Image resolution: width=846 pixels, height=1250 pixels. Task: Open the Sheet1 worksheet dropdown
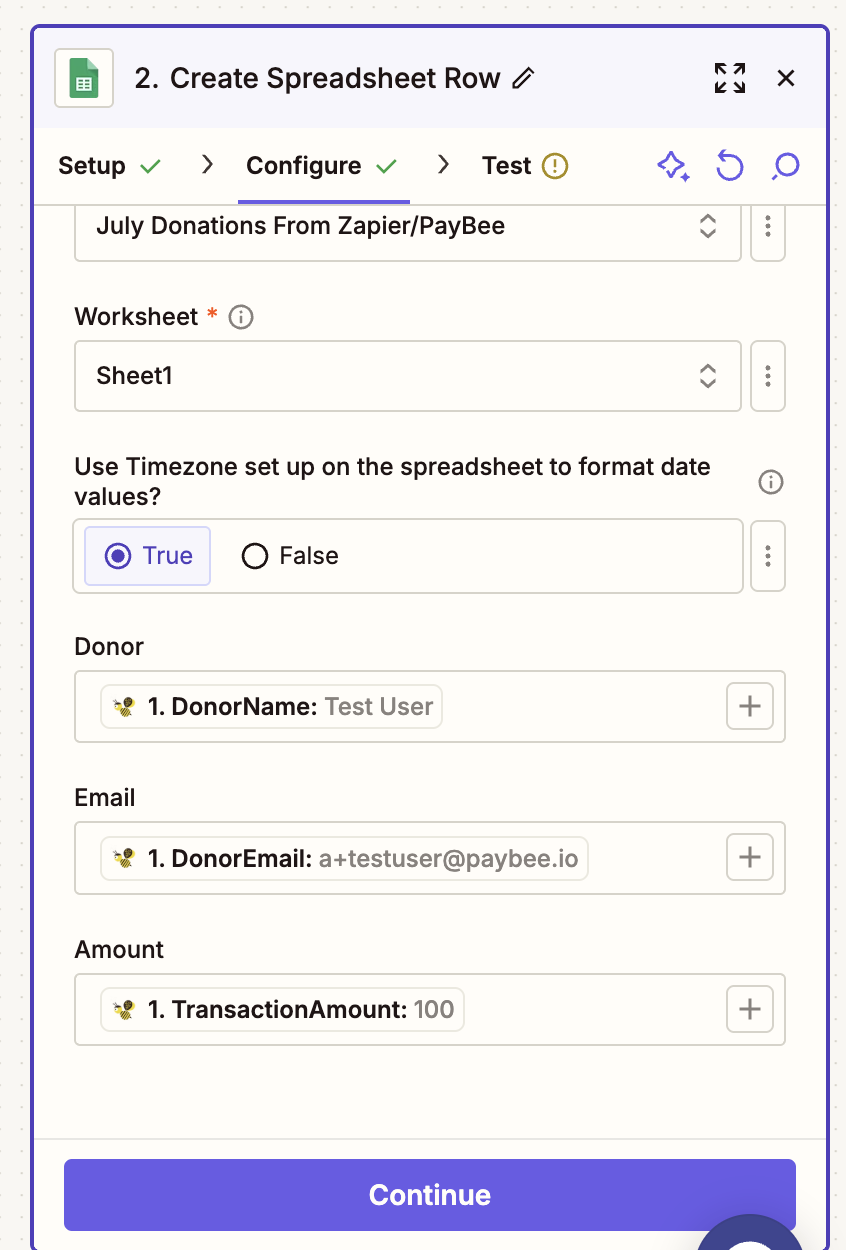[407, 376]
